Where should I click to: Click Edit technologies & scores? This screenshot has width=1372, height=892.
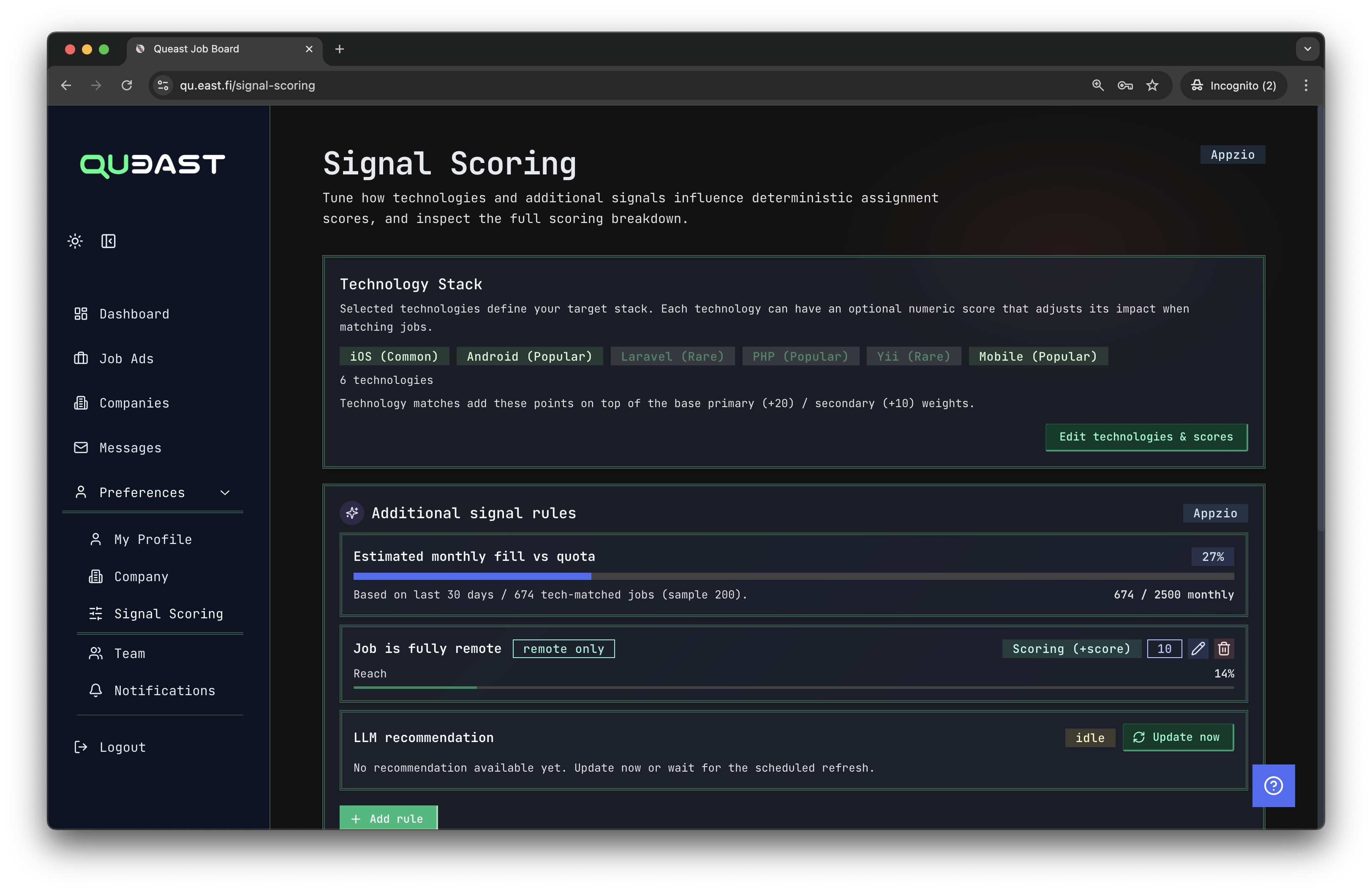tap(1146, 437)
